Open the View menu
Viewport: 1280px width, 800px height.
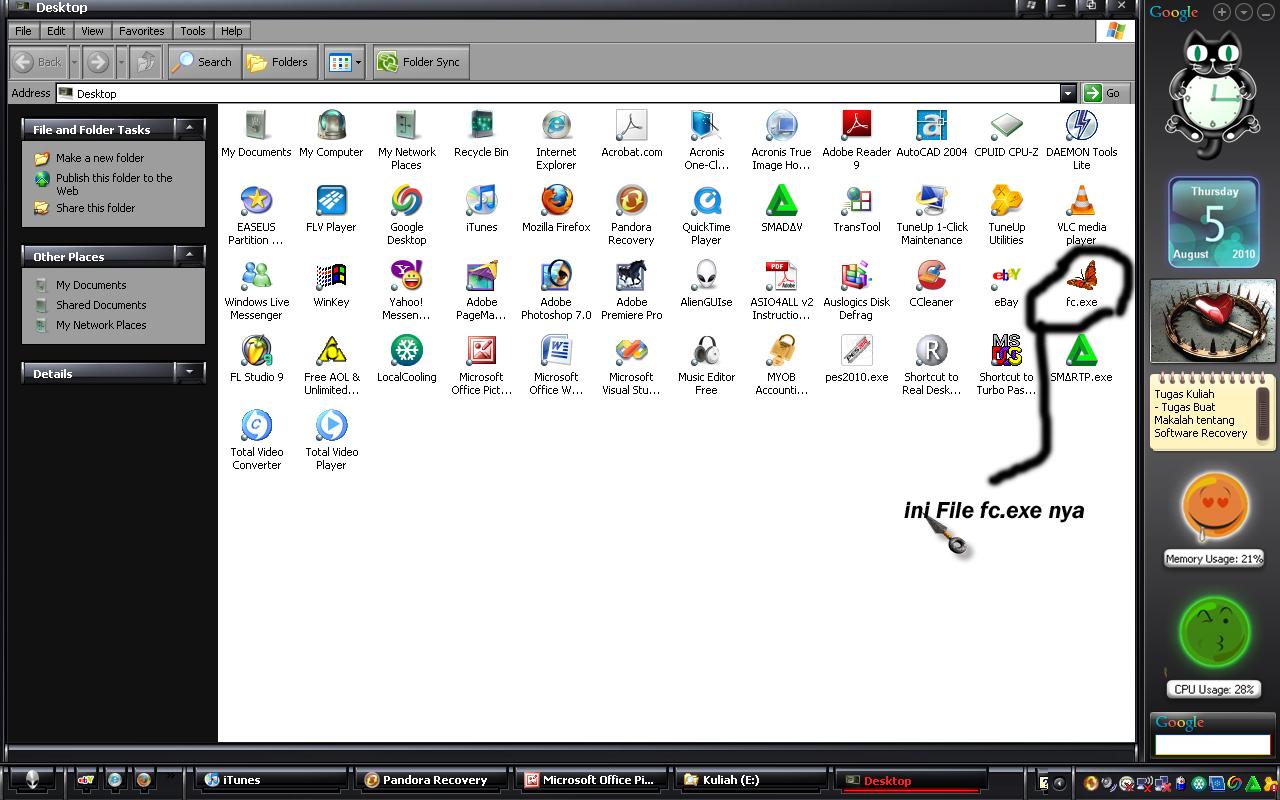click(x=92, y=31)
